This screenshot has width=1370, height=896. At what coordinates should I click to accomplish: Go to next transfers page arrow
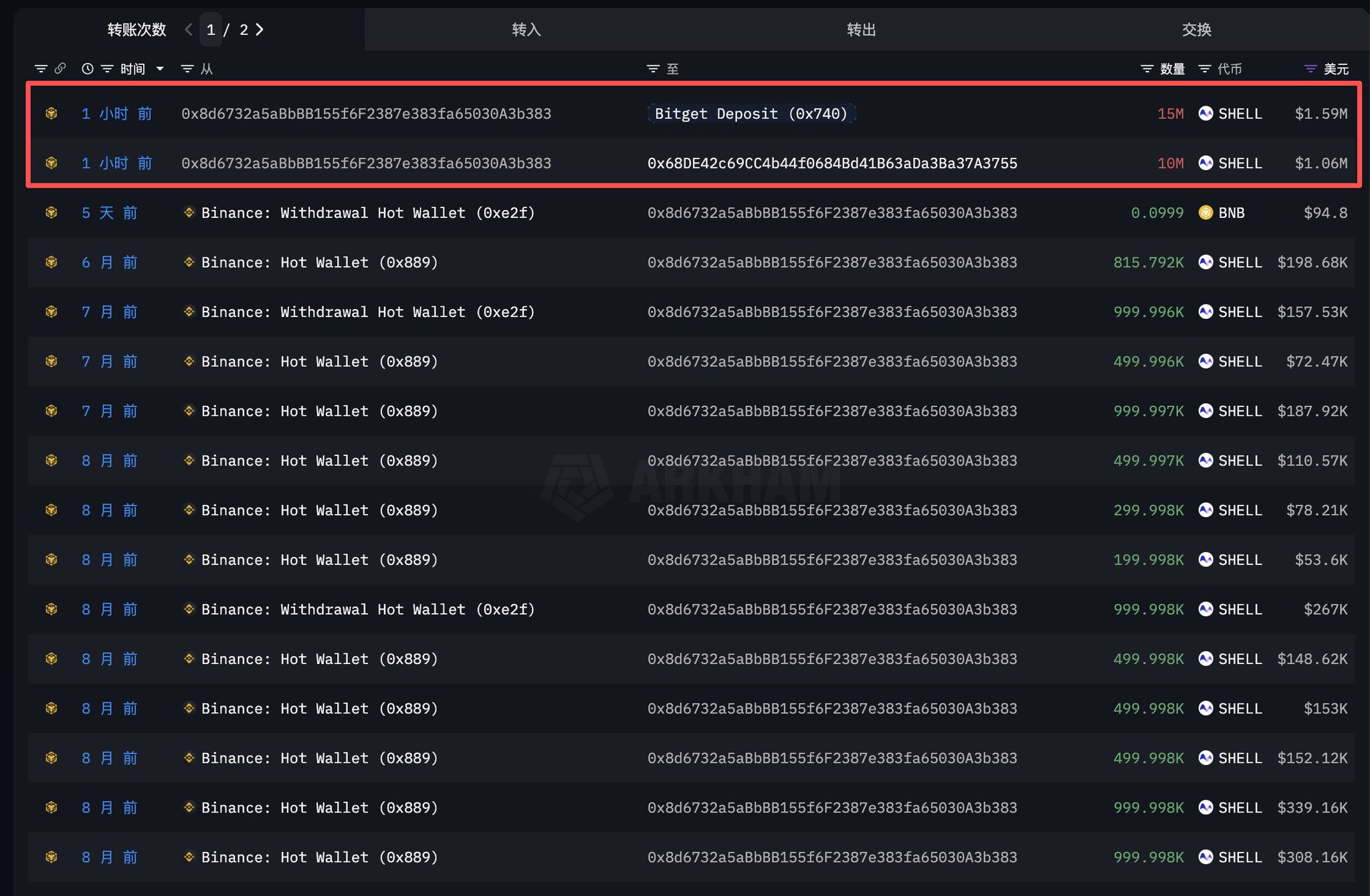point(260,29)
